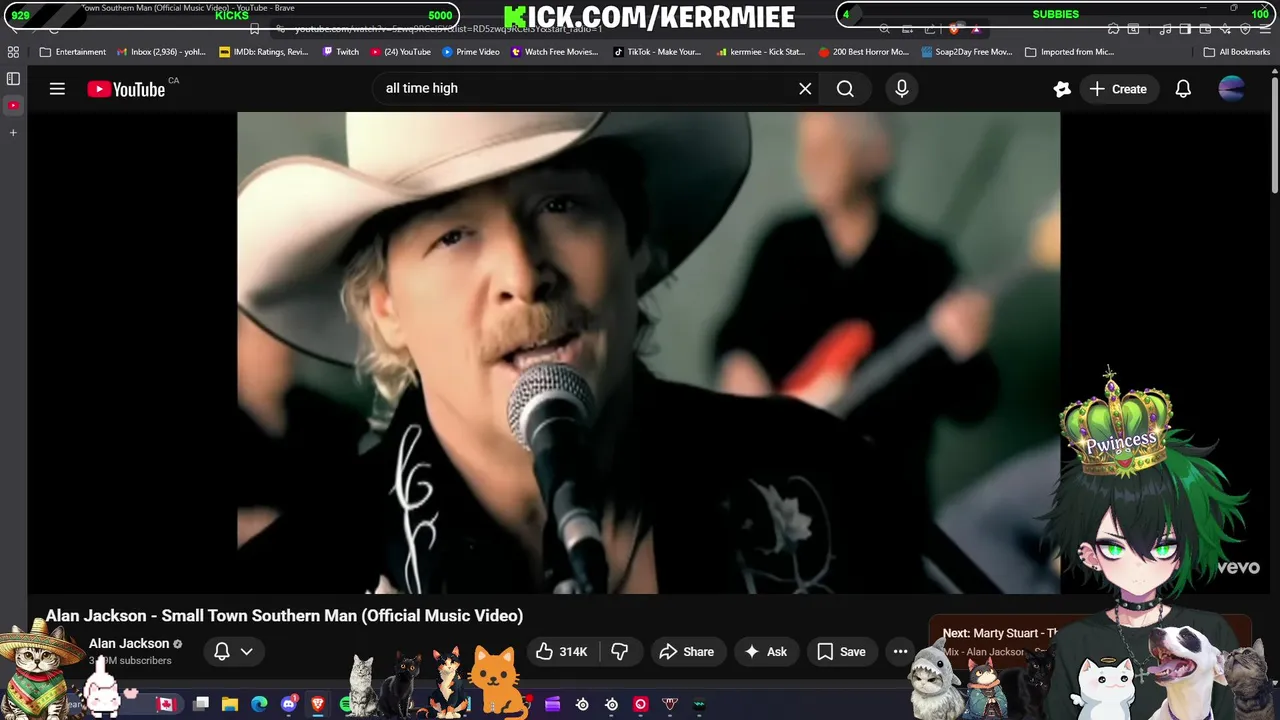1280x720 pixels.
Task: Share the video
Action: point(686,652)
